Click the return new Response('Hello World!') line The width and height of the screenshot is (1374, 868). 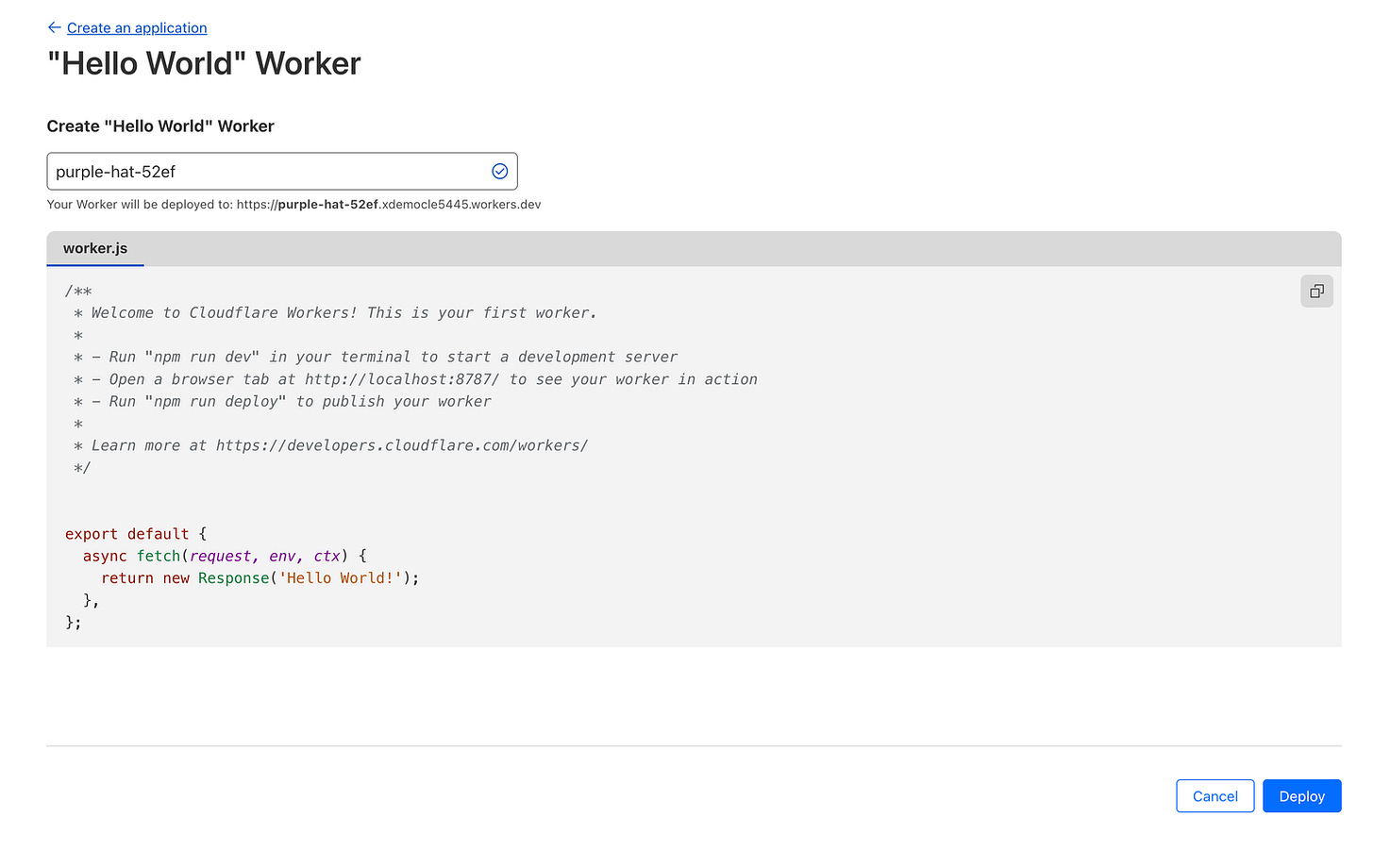click(x=260, y=578)
